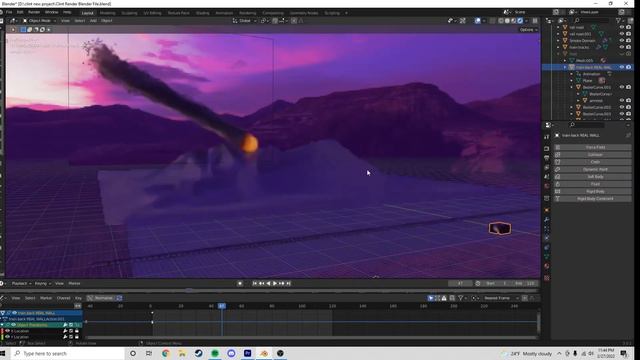This screenshot has height=360, width=640.
Task: Open the Window menu
Action: coord(51,12)
